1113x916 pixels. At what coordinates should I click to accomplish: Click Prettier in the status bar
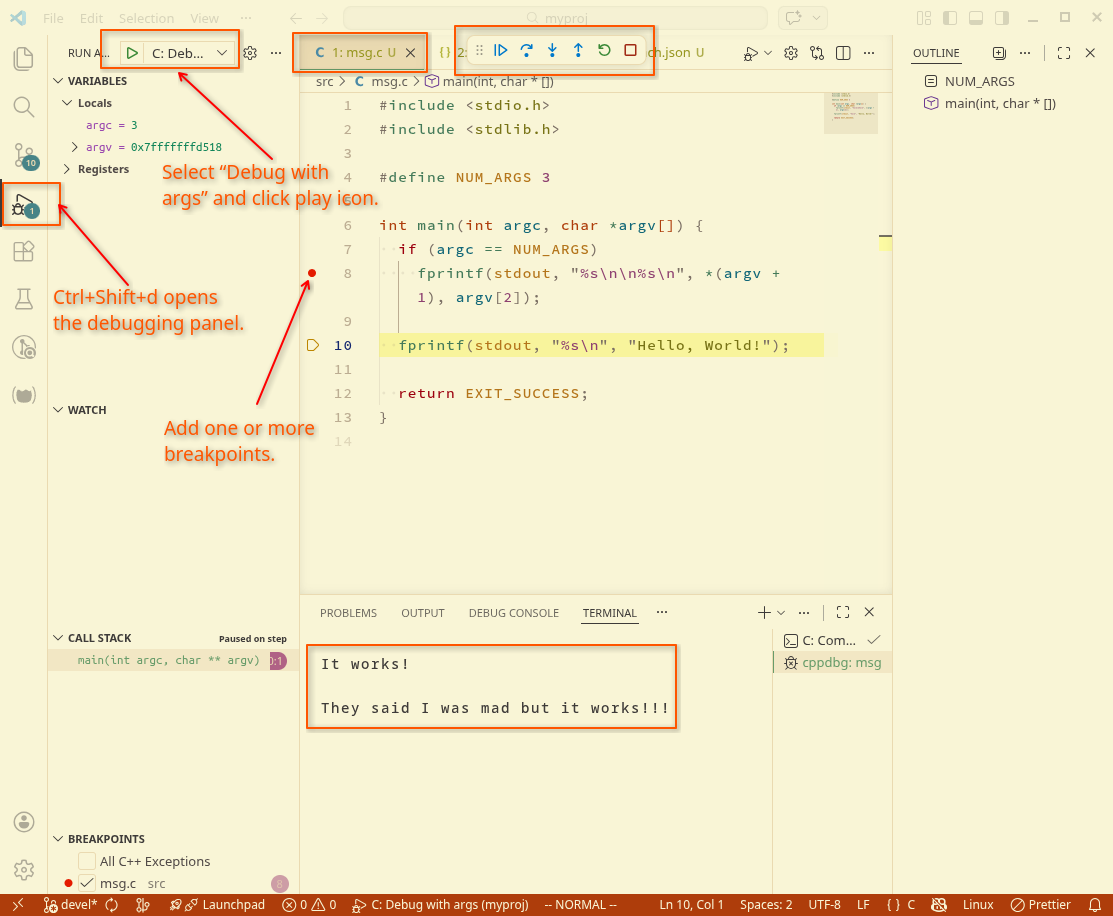pyautogui.click(x=1041, y=905)
